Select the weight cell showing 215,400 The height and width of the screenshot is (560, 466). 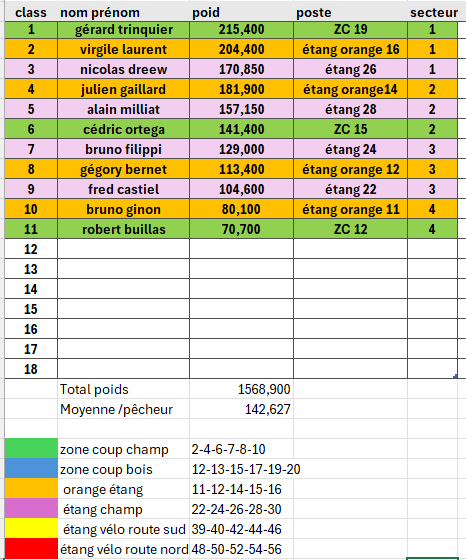click(241, 30)
